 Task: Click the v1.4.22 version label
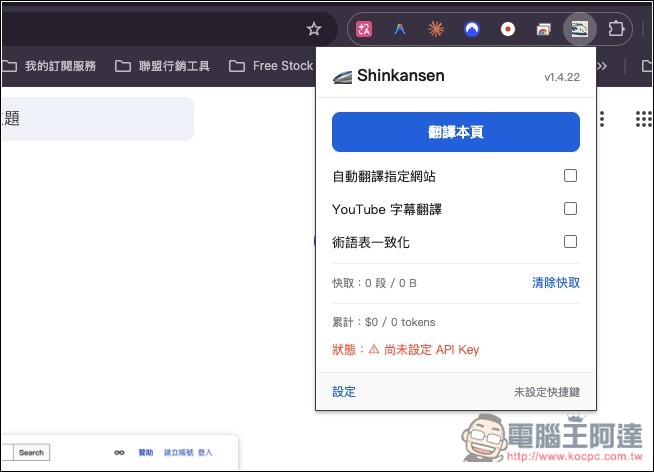coord(562,77)
